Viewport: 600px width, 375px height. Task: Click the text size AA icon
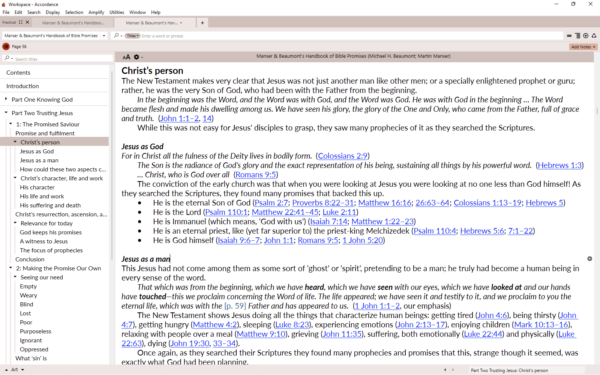[x=126, y=57]
